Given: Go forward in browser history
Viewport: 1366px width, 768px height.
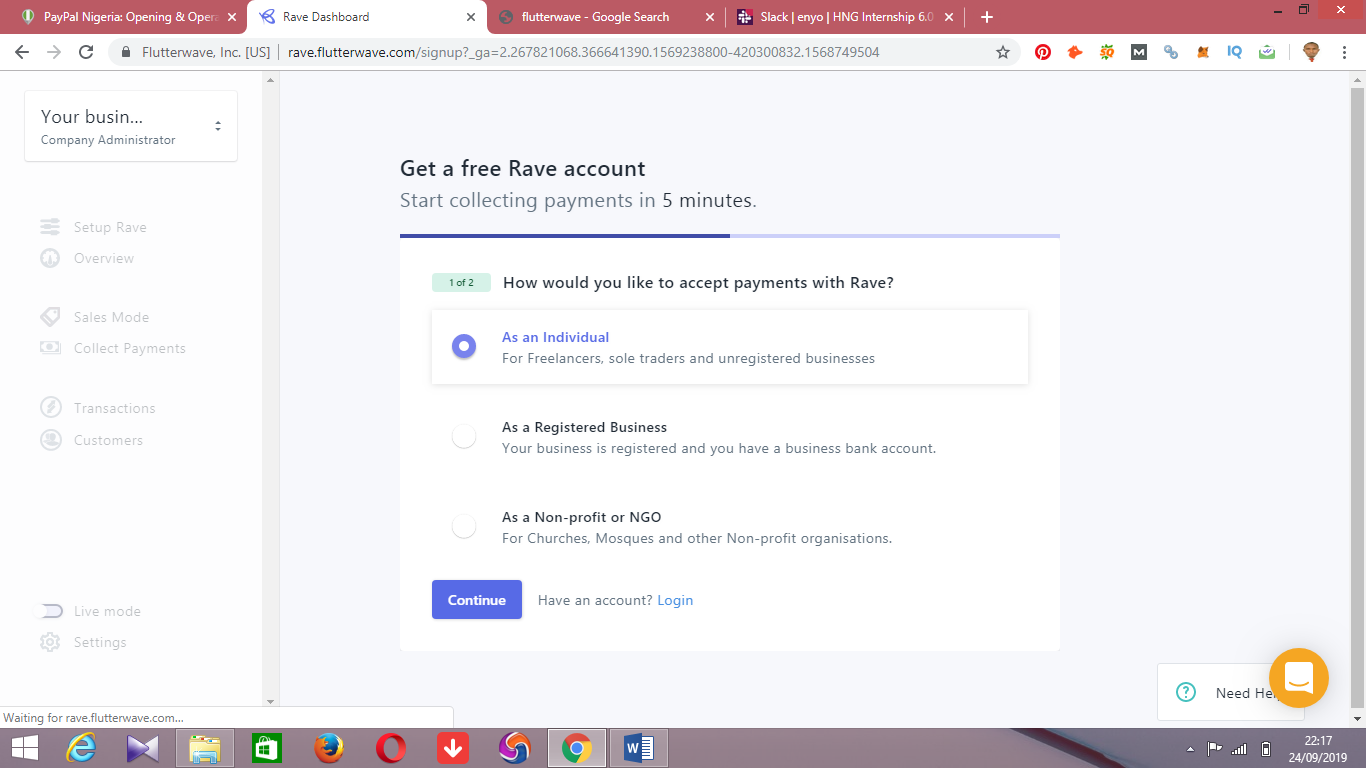Looking at the screenshot, I should (x=54, y=52).
